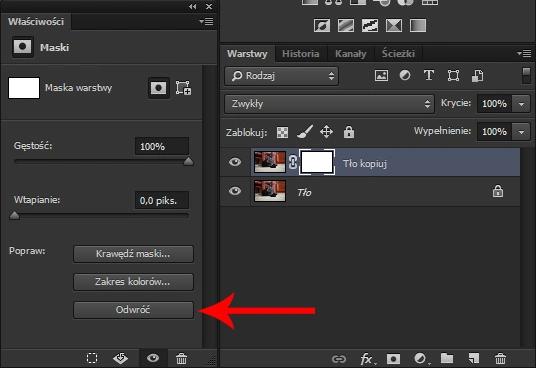Screen dimensions: 536x368
Task: Click the Zakres kolorów... button
Action: coord(133,282)
